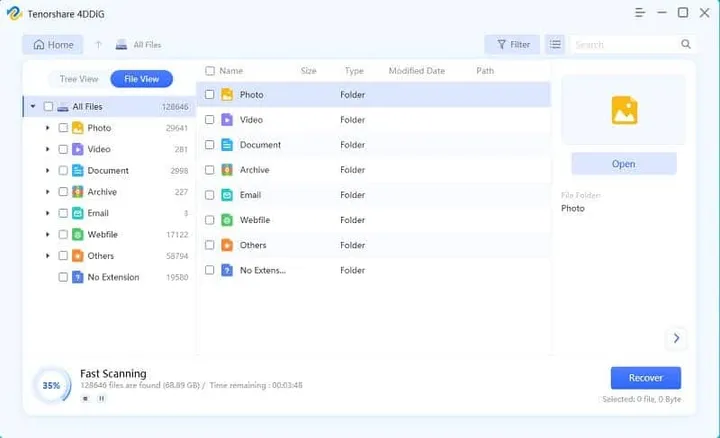Check the Photo checkbox in tree sidebar

[x=63, y=128]
